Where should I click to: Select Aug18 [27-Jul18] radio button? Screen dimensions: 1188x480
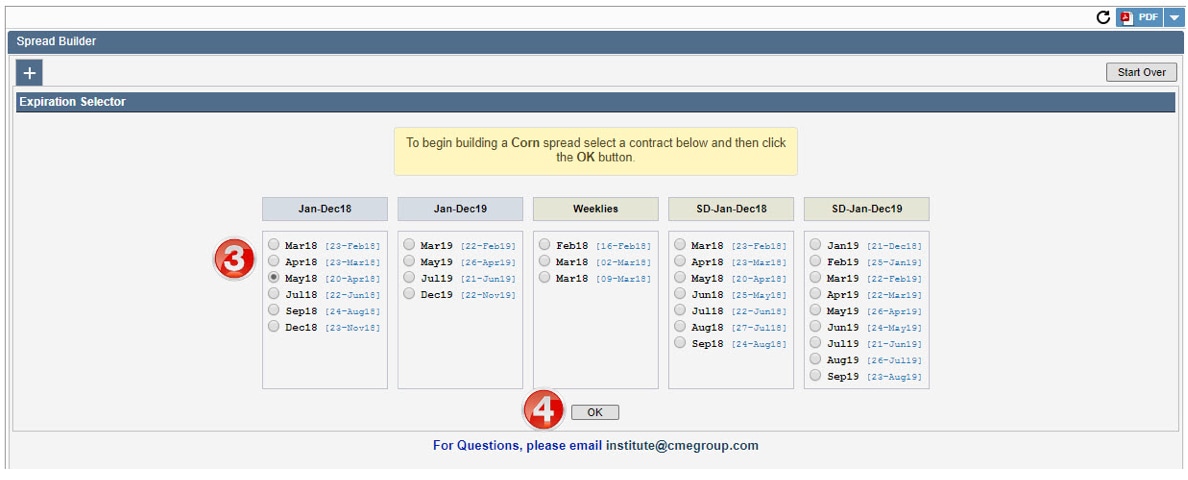(x=680, y=327)
